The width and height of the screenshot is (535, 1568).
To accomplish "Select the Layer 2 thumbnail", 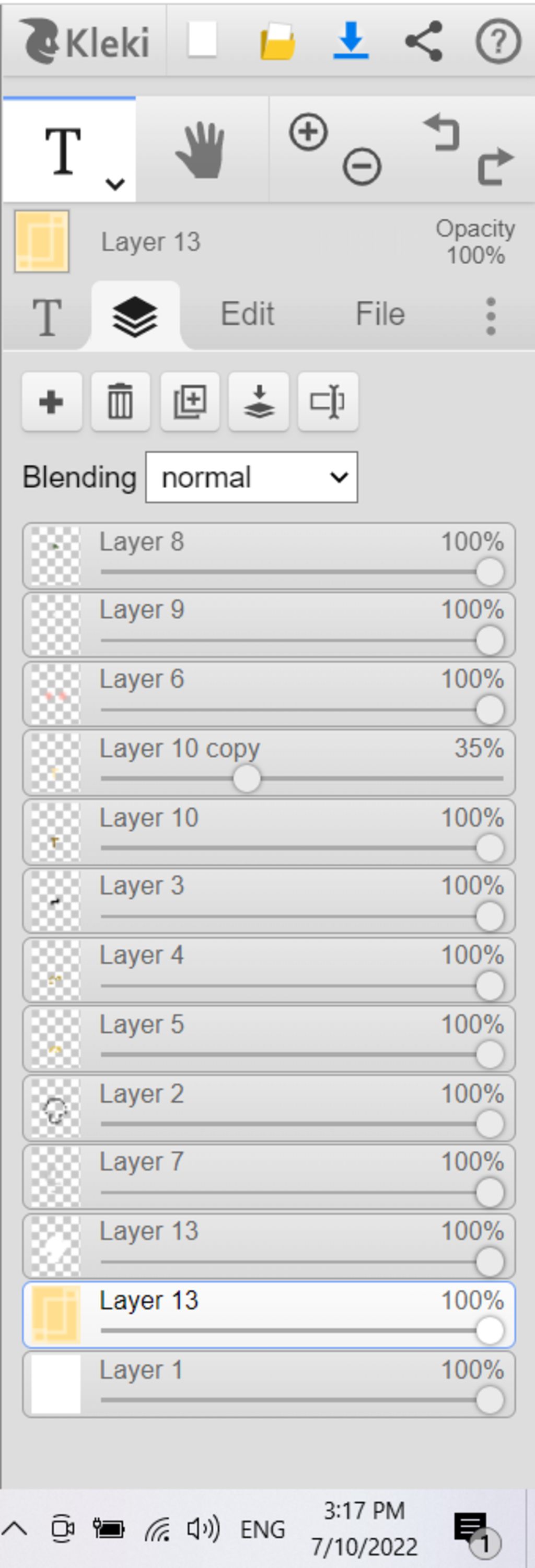I will tap(55, 1108).
